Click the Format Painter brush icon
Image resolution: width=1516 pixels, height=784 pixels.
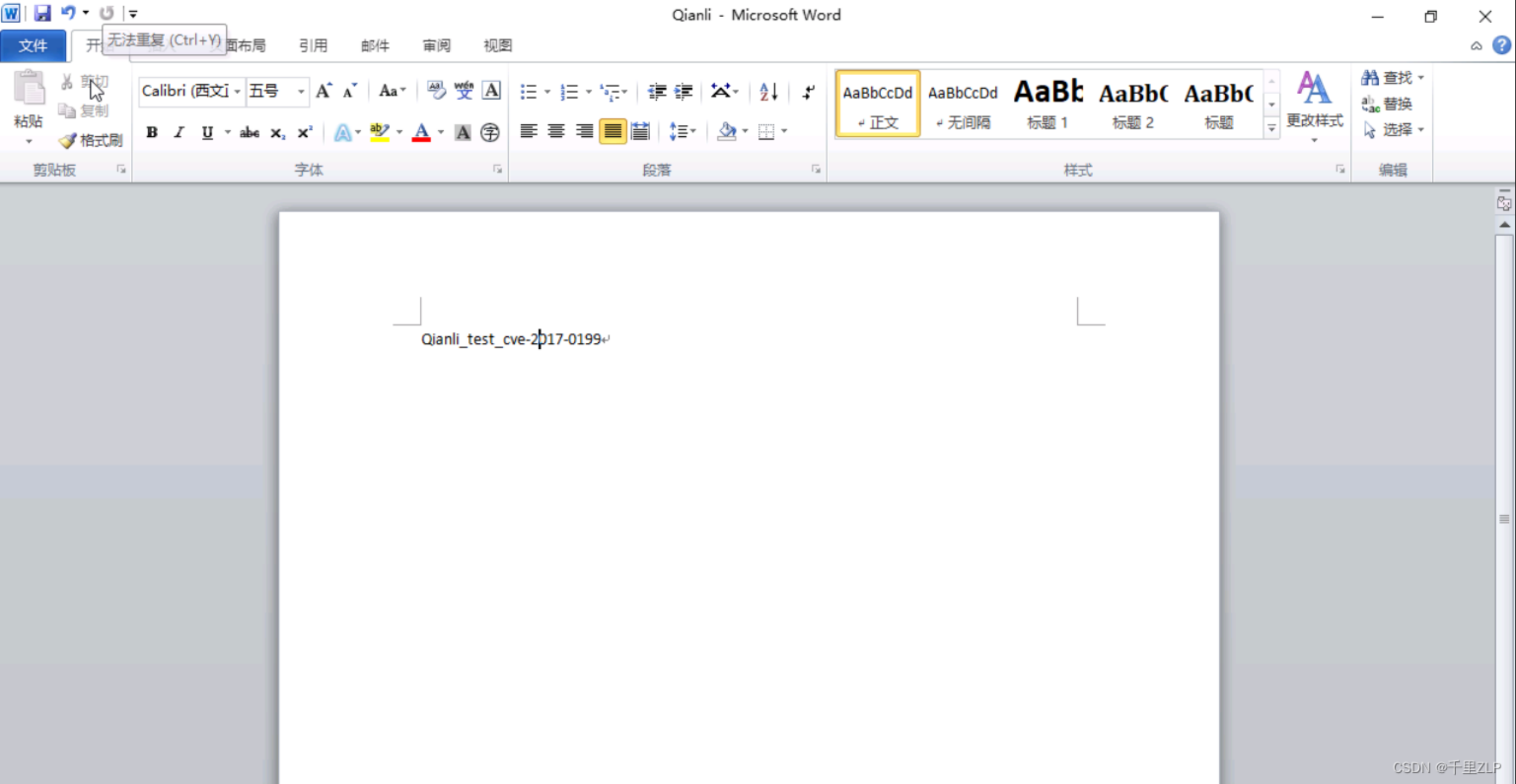point(68,140)
